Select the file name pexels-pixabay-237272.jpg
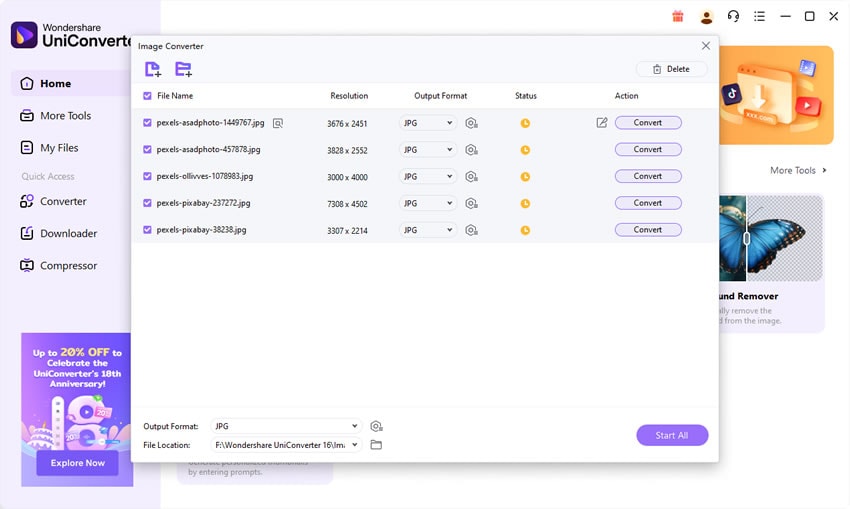 [x=203, y=203]
